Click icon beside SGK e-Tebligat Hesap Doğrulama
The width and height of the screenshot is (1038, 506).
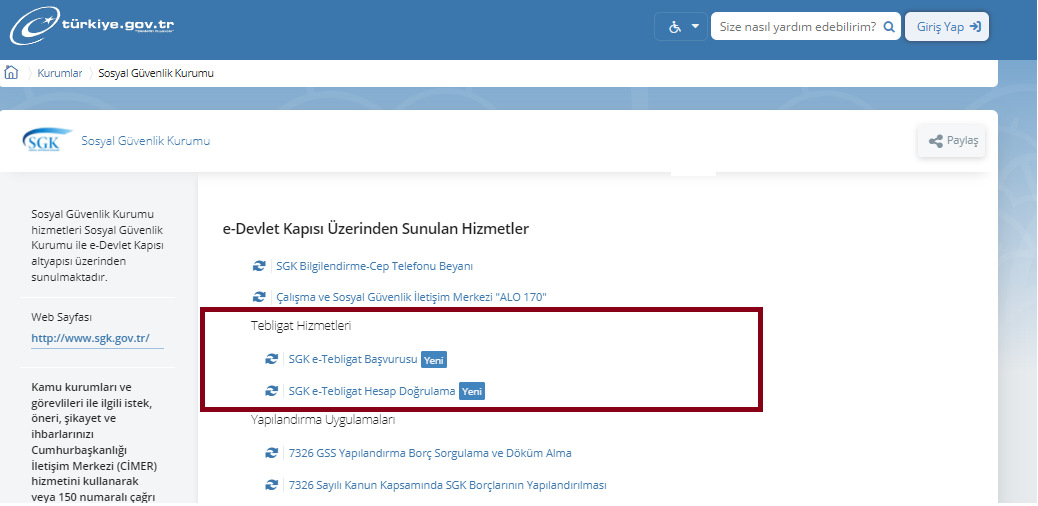[x=271, y=391]
